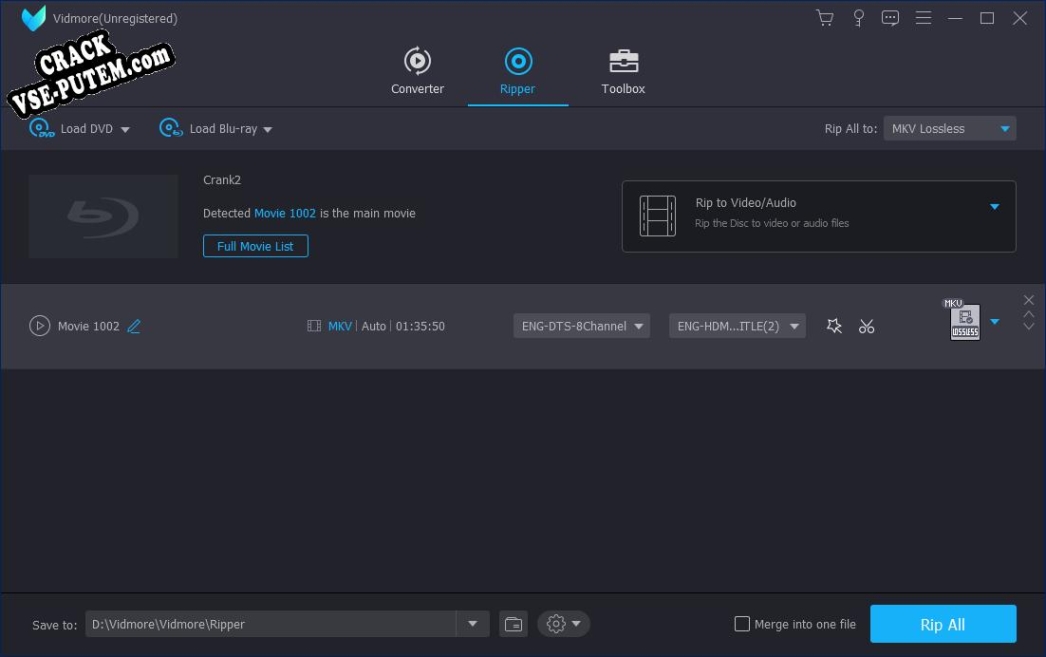This screenshot has width=1046, height=657.
Task: Rename Movie 1002 with the pencil icon
Action: pyautogui.click(x=134, y=326)
